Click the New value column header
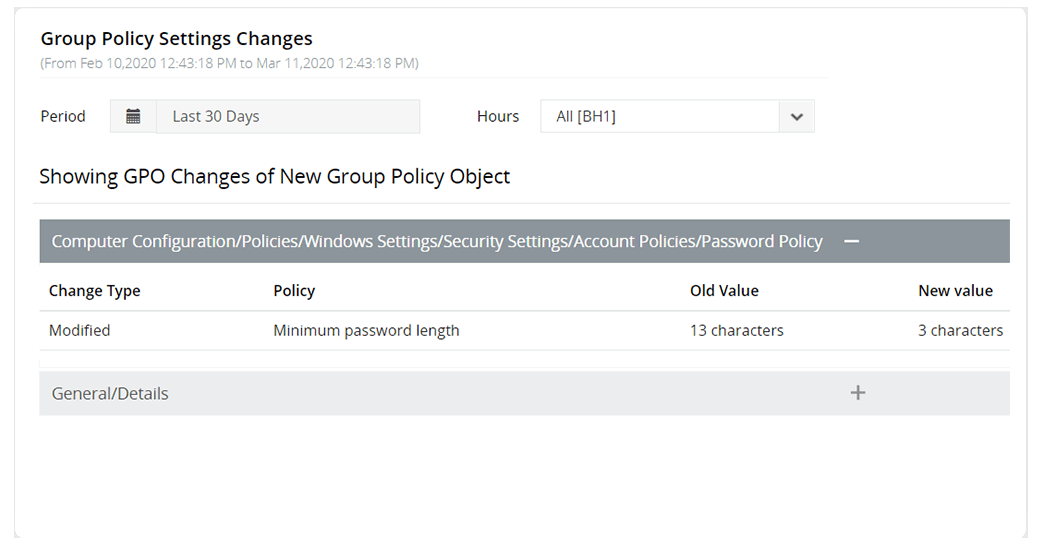 pyautogui.click(x=955, y=291)
